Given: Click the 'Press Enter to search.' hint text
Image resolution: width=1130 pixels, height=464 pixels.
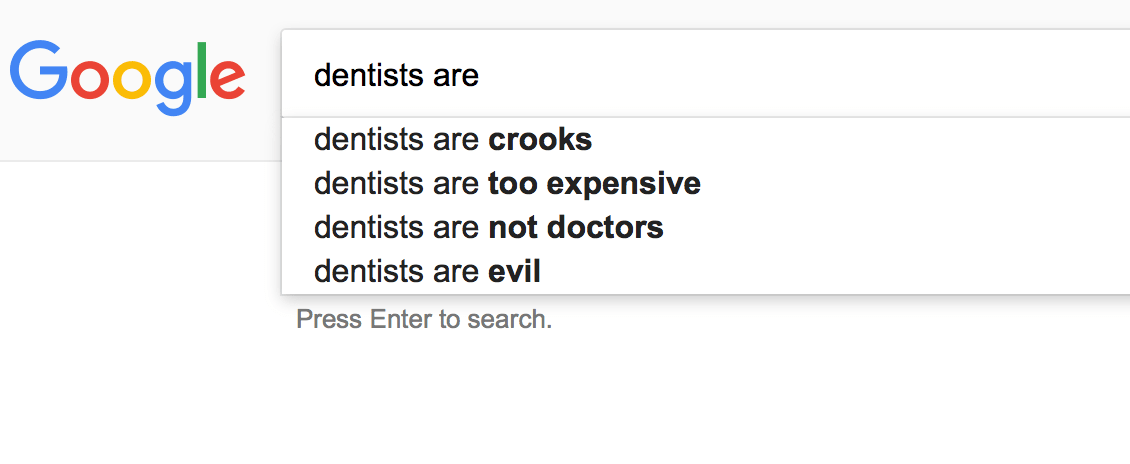Looking at the screenshot, I should 424,320.
